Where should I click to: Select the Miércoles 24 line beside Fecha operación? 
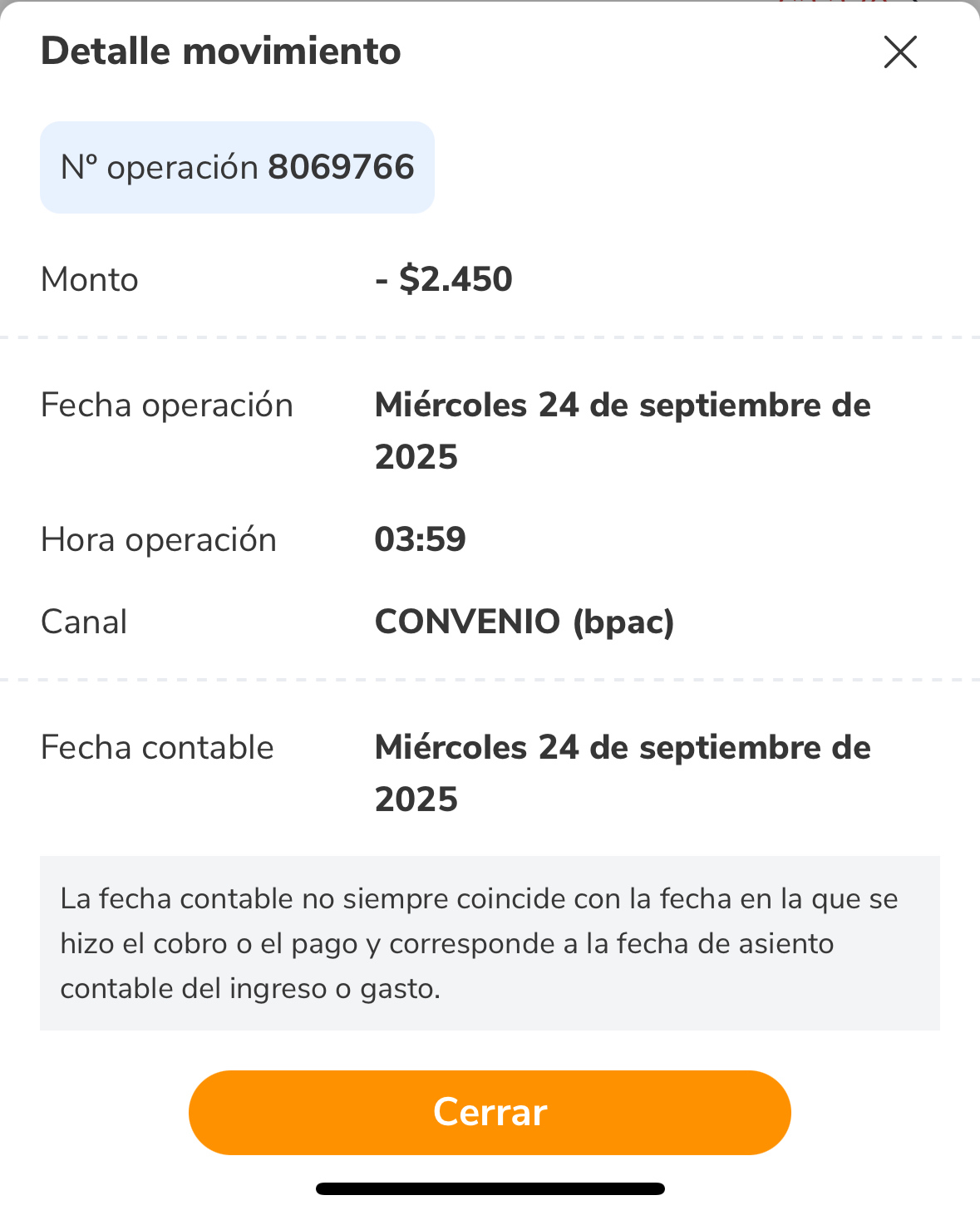(623, 406)
